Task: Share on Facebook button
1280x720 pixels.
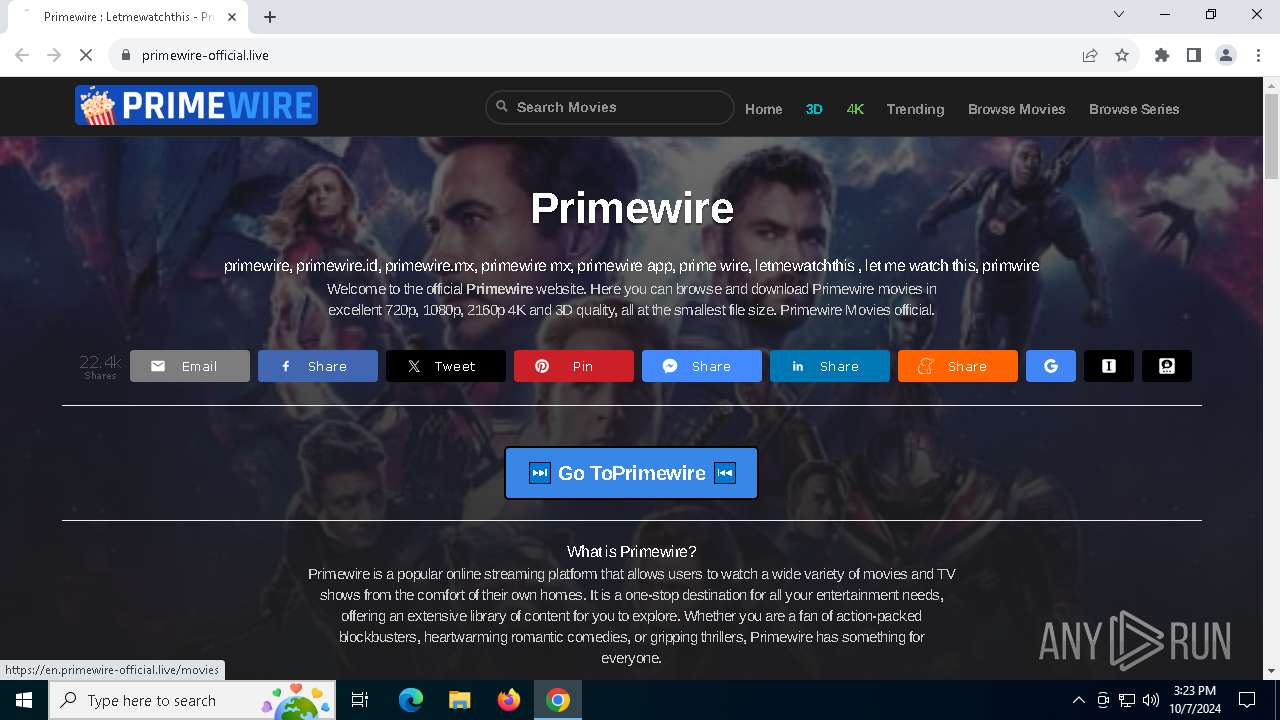Action: click(x=318, y=366)
